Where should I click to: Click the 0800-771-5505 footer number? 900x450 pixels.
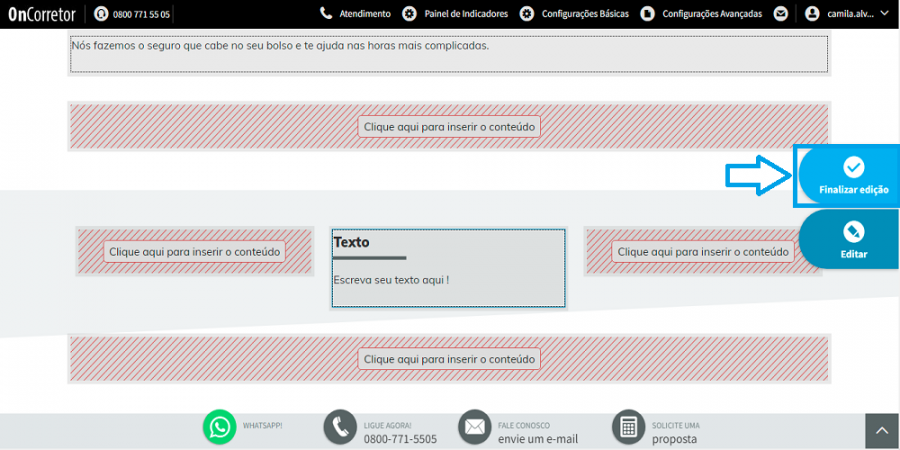click(x=400, y=439)
